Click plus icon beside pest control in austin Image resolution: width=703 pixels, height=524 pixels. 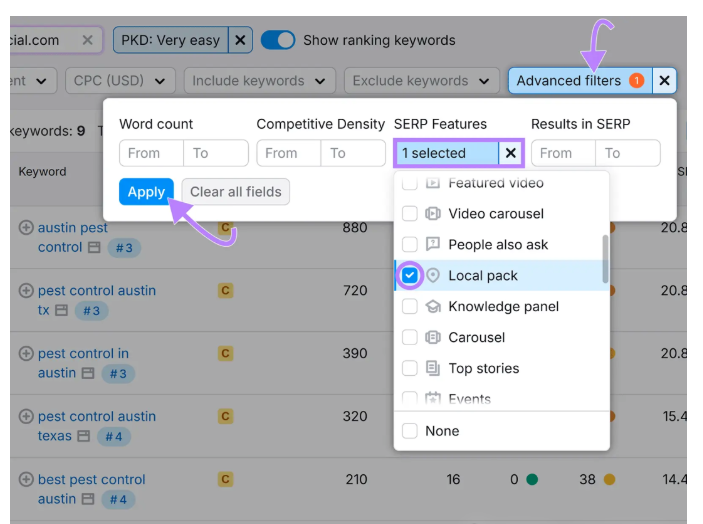pos(26,354)
